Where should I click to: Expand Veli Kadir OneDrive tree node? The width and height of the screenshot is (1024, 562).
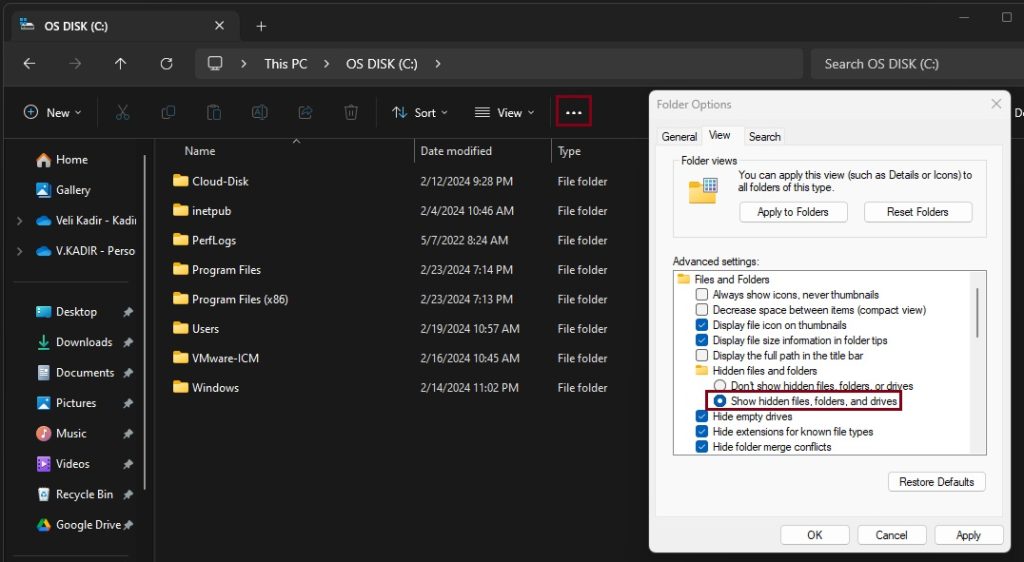click(x=20, y=221)
